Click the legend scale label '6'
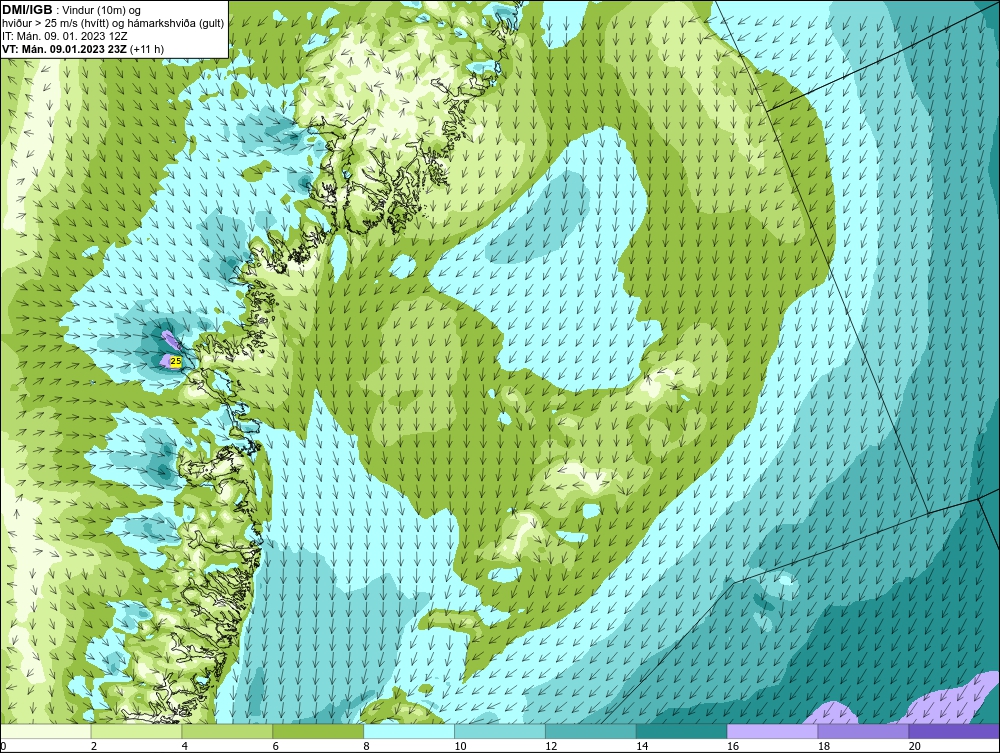The image size is (1000, 753). (276, 746)
